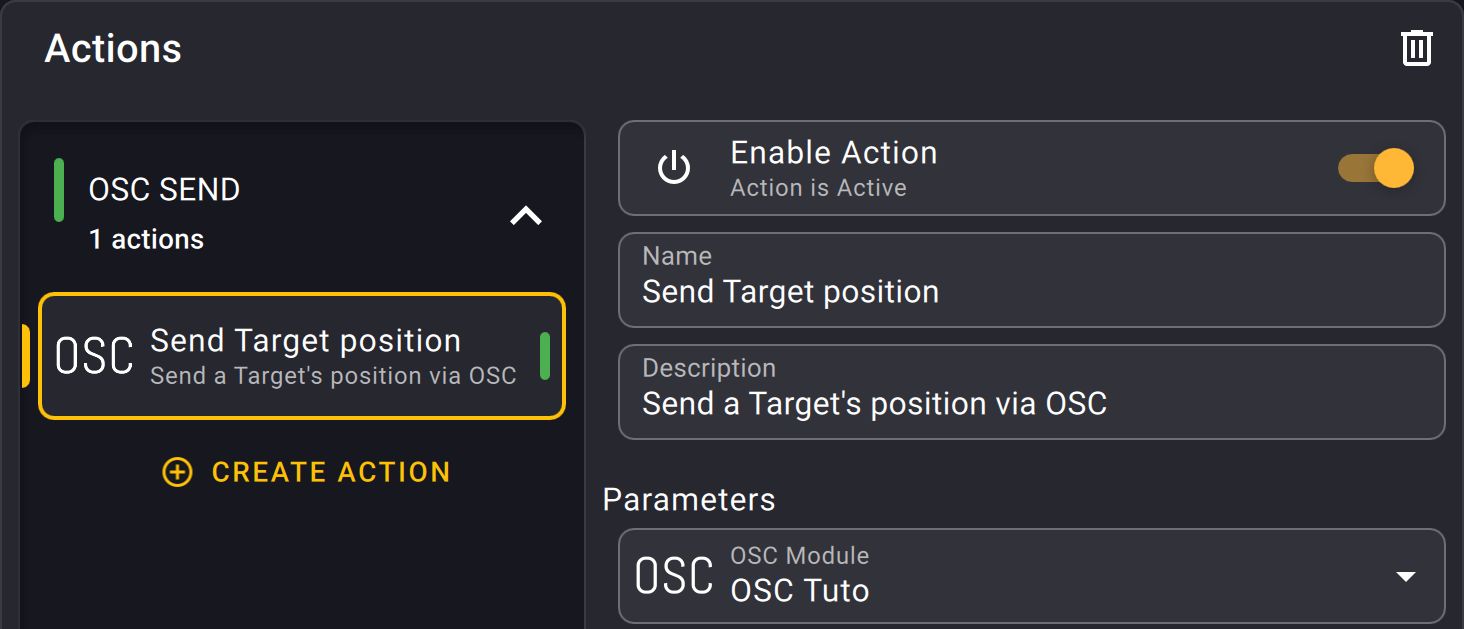1464x629 pixels.
Task: Click the plus circle icon for Create Action
Action: pyautogui.click(x=177, y=472)
